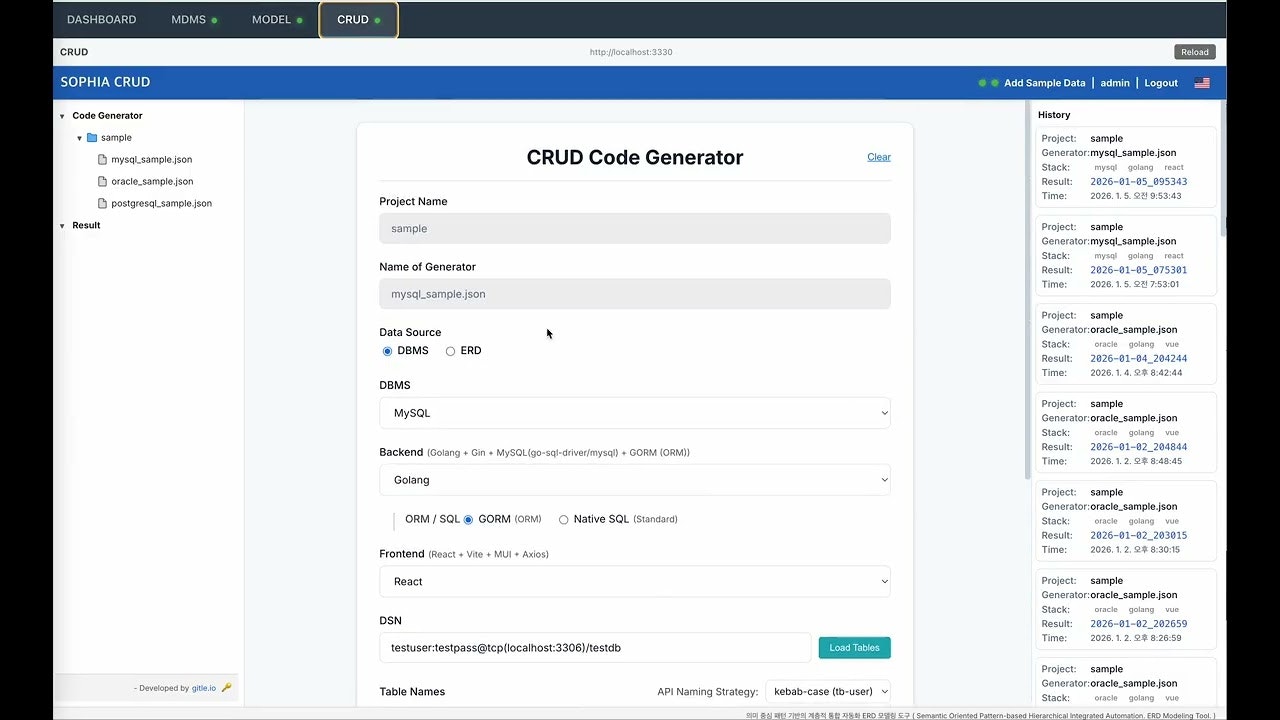This screenshot has height=720, width=1280.
Task: Open history result 2026-01-02_202659
Action: [x=1138, y=624]
